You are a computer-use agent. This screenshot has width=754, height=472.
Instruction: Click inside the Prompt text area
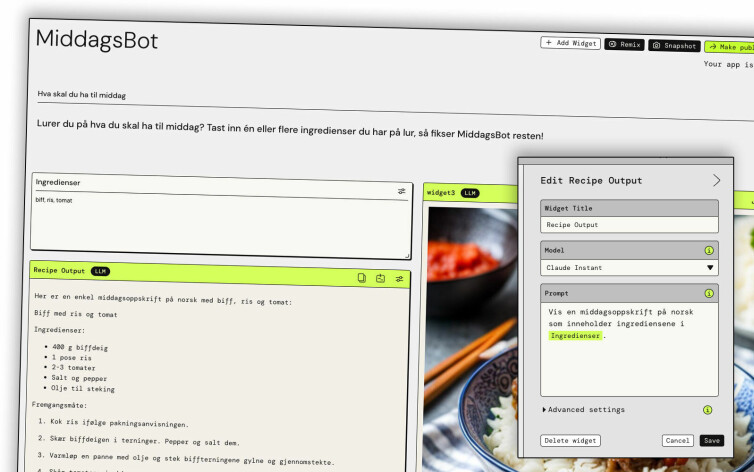pos(629,349)
